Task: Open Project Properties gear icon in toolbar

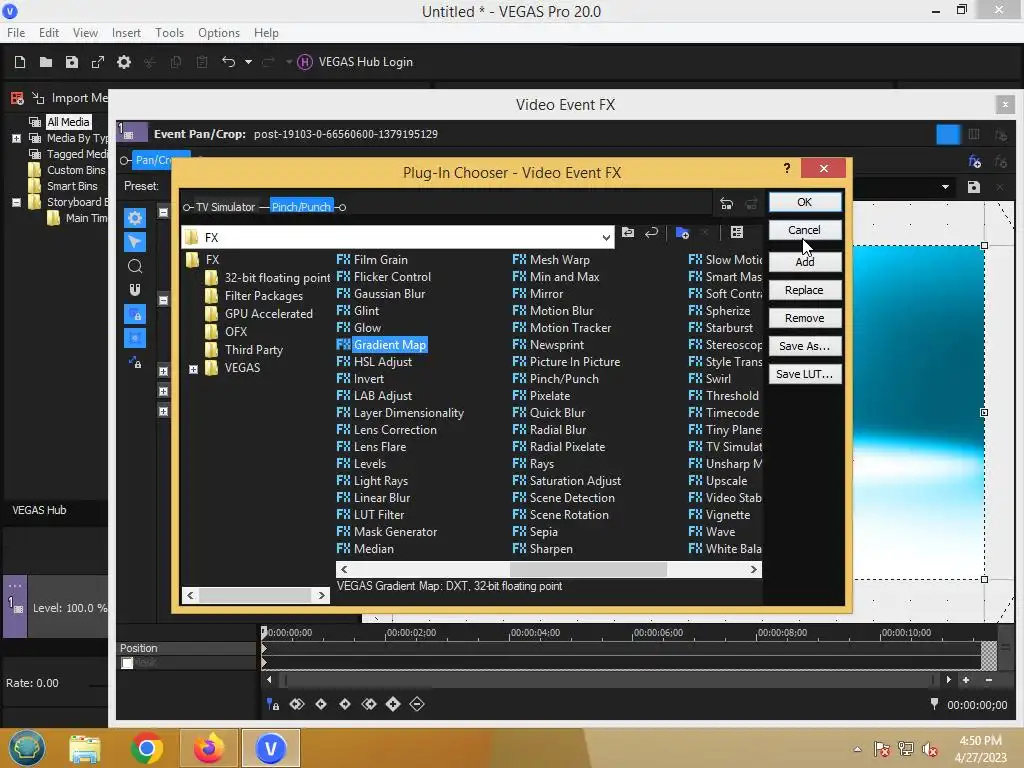Action: click(124, 62)
